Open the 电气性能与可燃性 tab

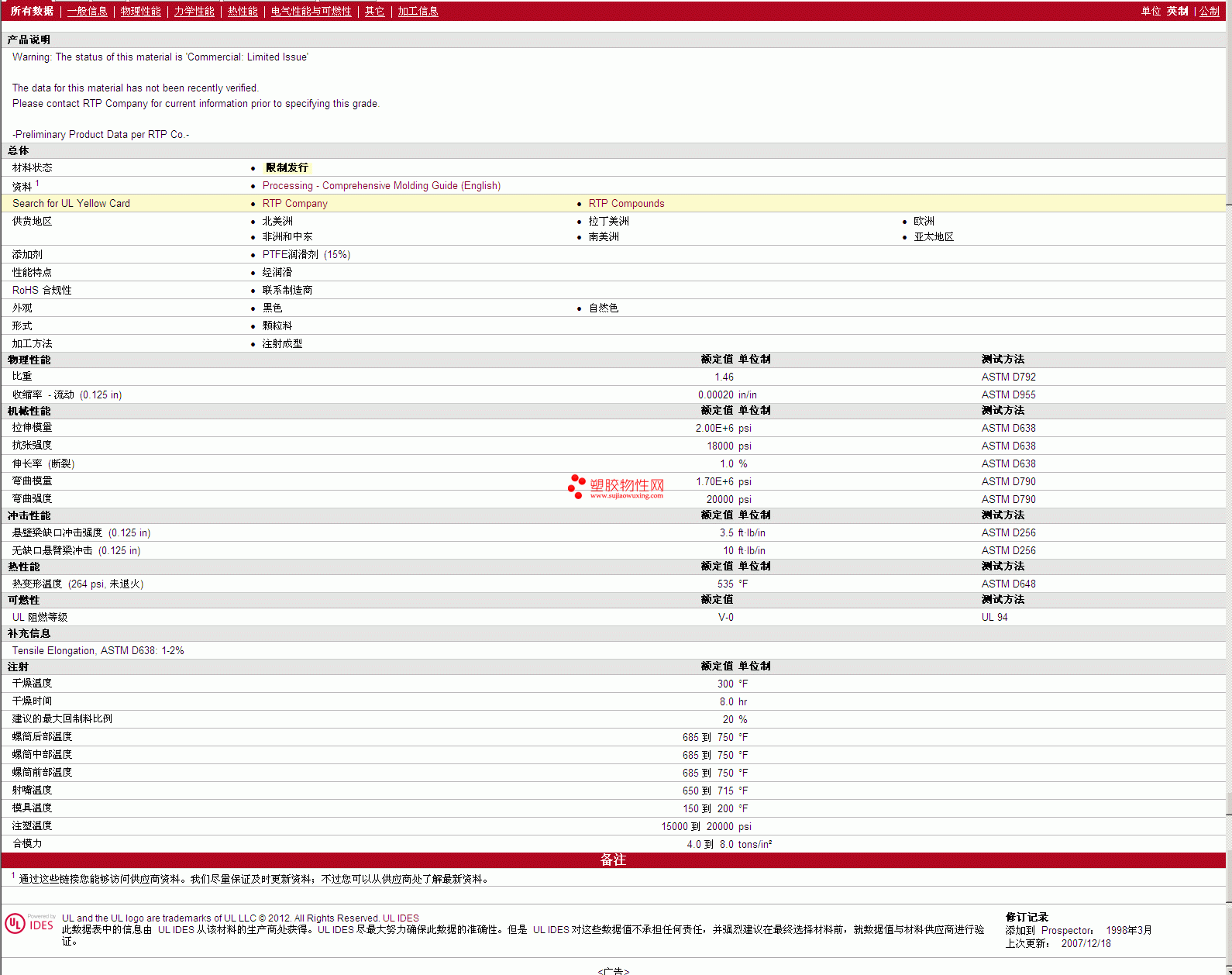click(x=311, y=11)
